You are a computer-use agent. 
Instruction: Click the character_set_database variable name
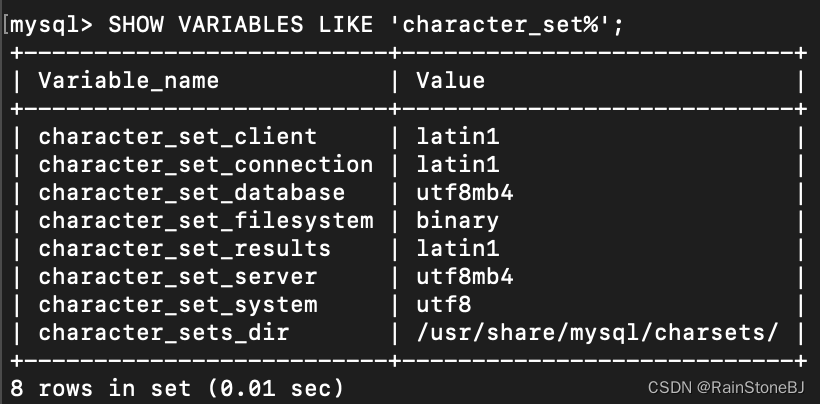tap(191, 193)
